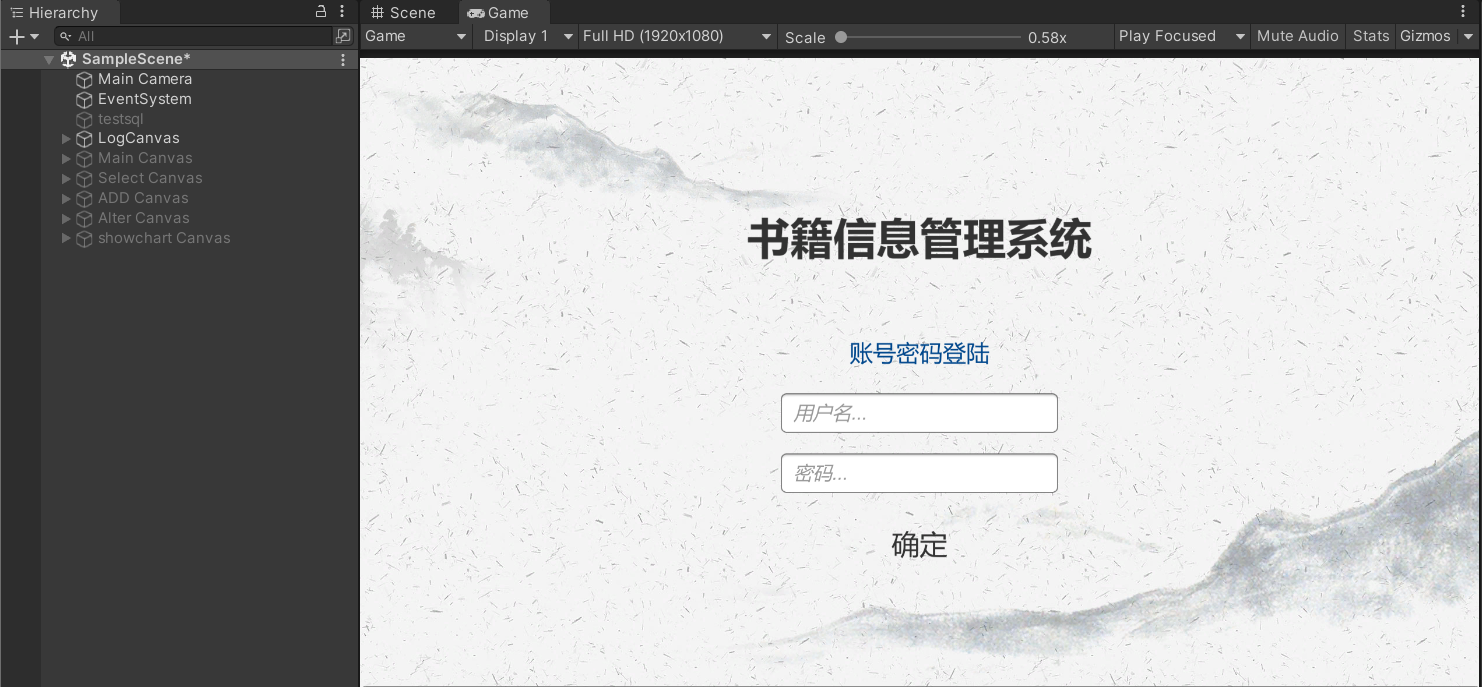Click the Main Canvas cube icon

point(85,158)
